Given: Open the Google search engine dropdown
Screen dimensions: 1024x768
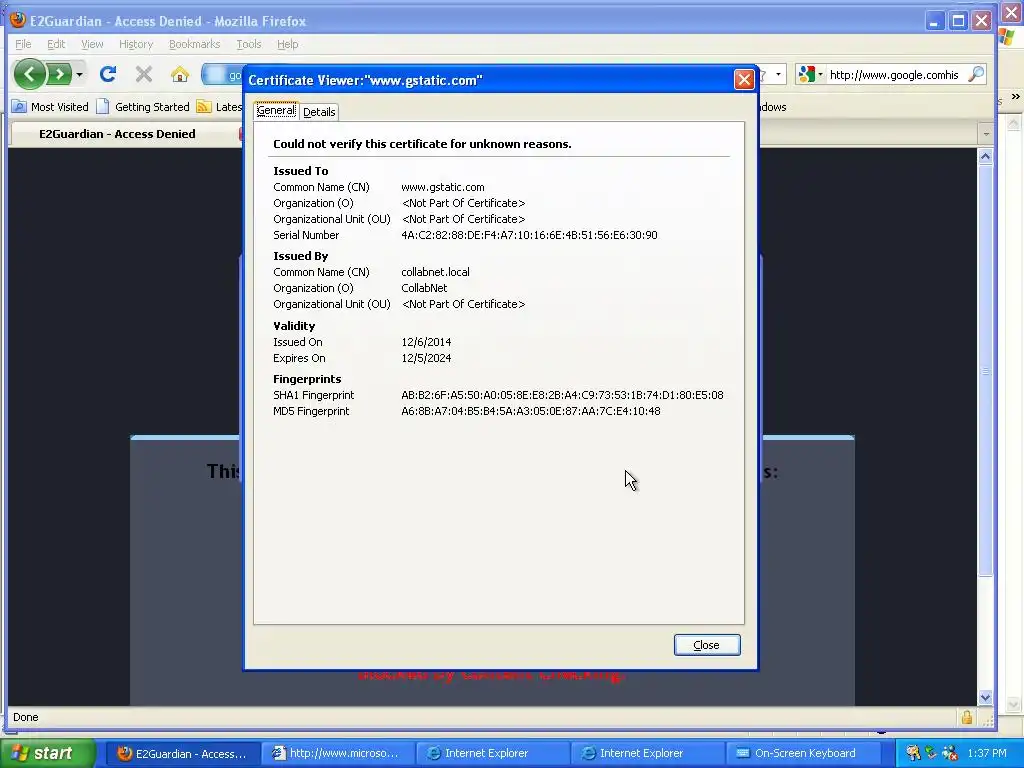Looking at the screenshot, I should (x=810, y=74).
